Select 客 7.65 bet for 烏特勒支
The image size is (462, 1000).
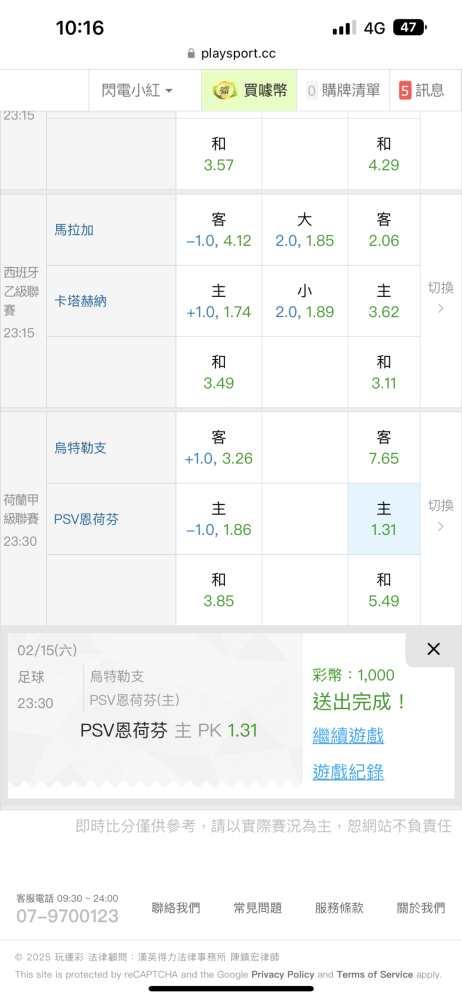[x=384, y=448]
